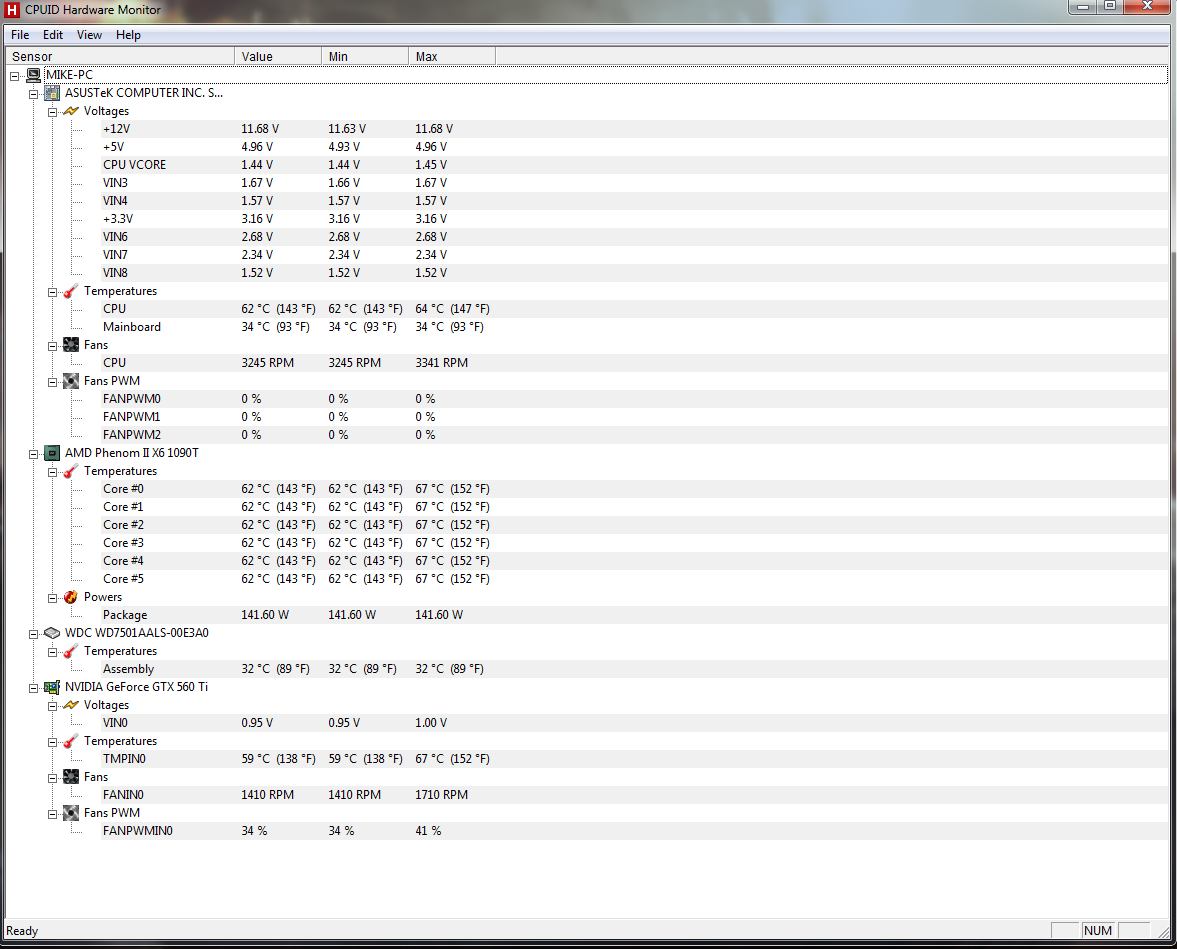Collapse the ASUSTeK COMPUTER INC. node
This screenshot has width=1177, height=949.
click(x=34, y=94)
